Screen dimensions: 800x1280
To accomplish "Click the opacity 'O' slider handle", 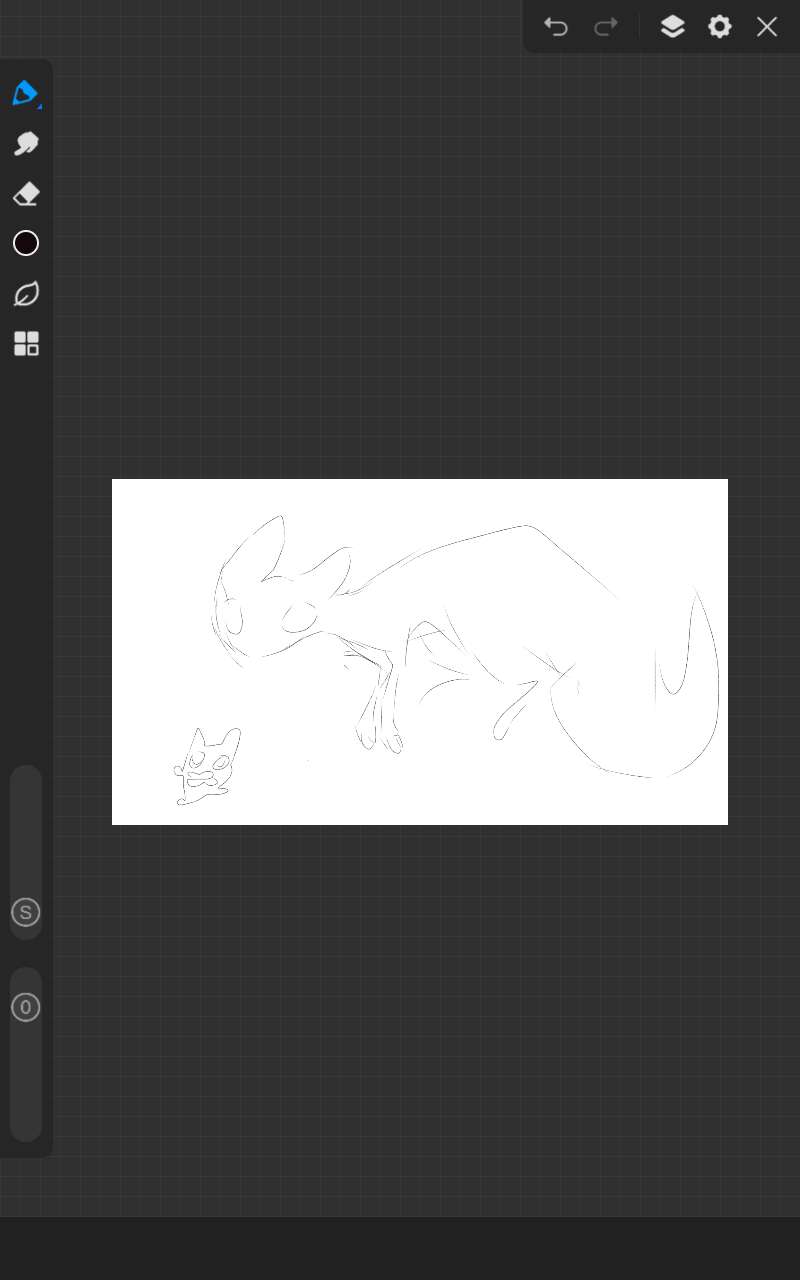I will 26,1007.
